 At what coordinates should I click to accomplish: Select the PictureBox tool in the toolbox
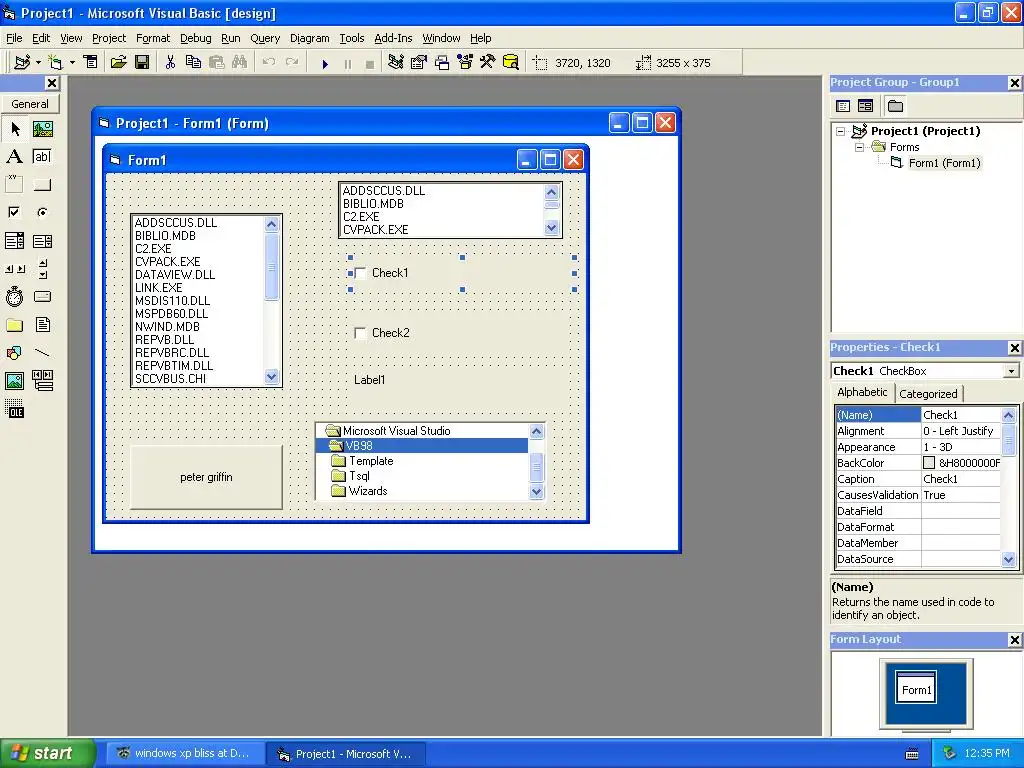[x=42, y=129]
